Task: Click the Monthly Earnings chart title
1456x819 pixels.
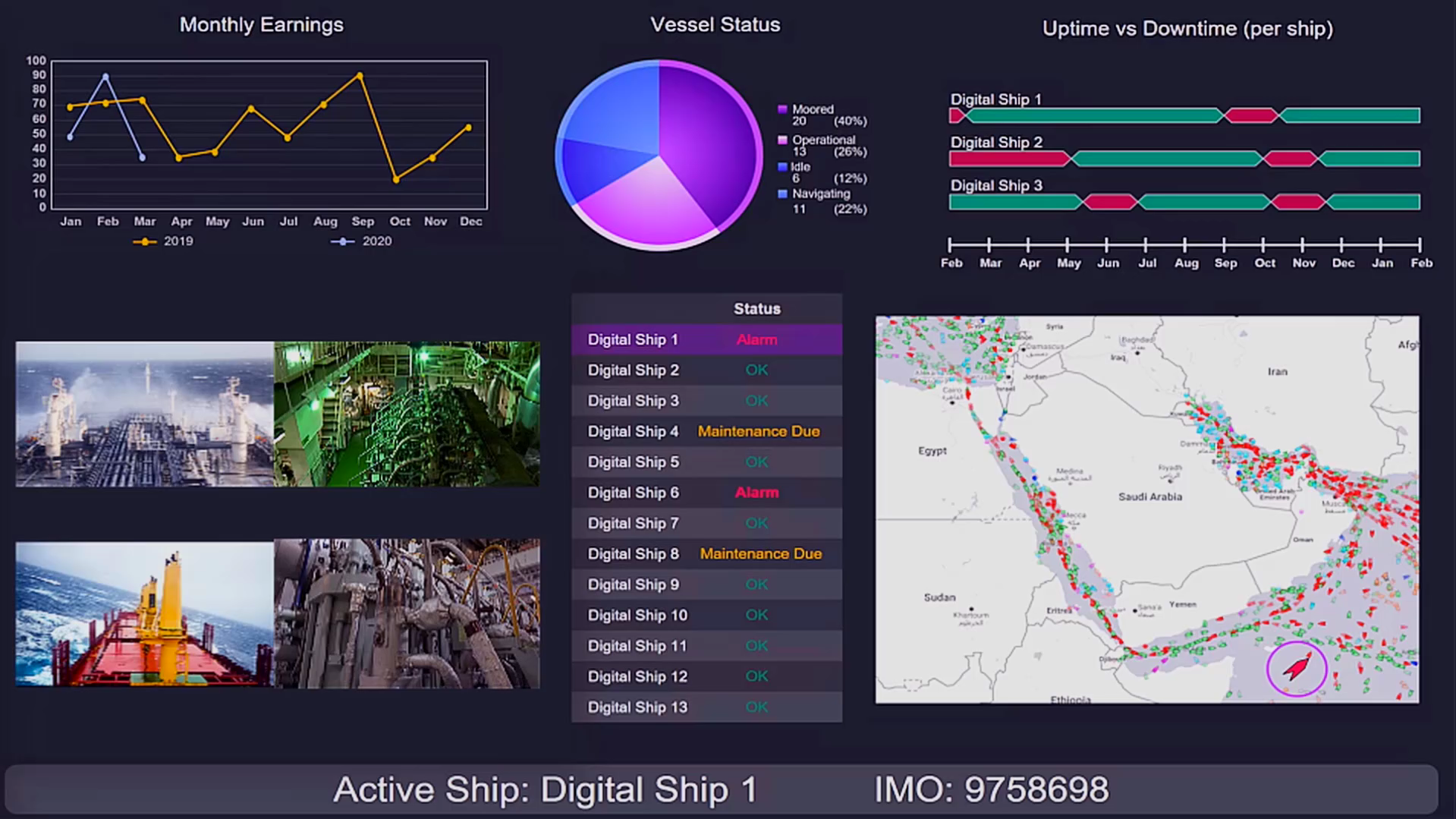Action: [261, 25]
